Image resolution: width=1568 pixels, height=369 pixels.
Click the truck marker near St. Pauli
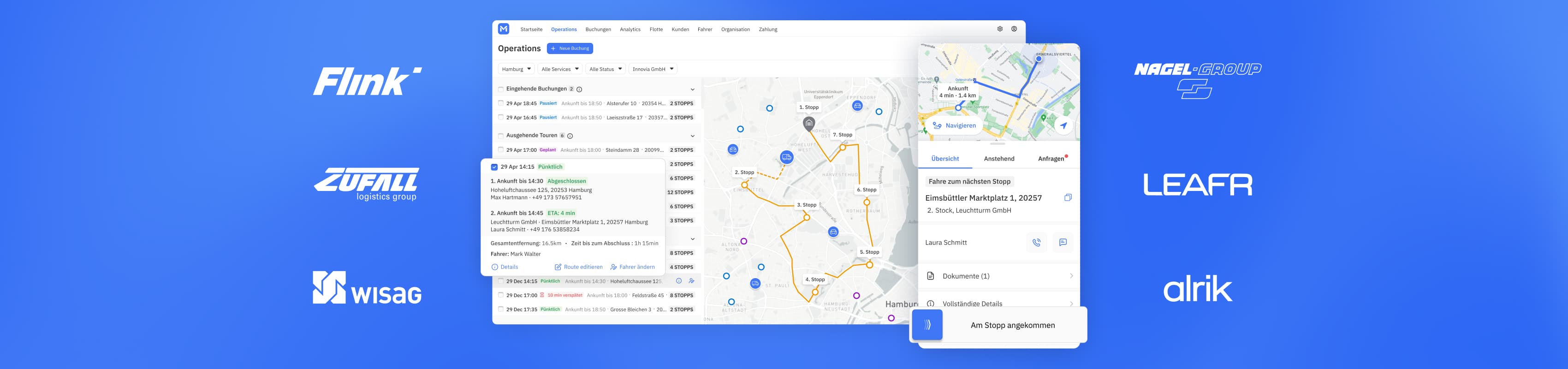(755, 284)
